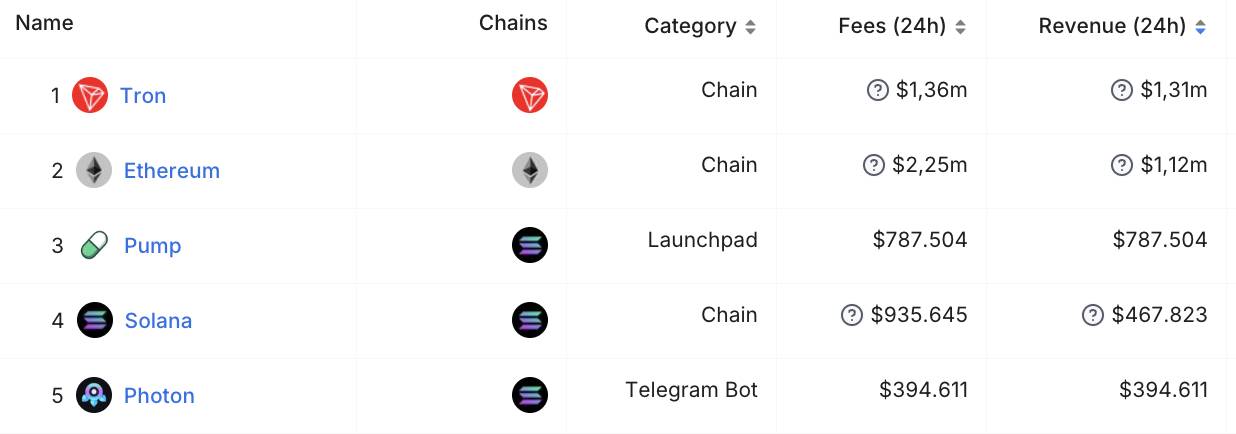Viewport: 1236px width, 434px height.
Task: Click the Tron chain icon in Chains column
Action: 530,96
